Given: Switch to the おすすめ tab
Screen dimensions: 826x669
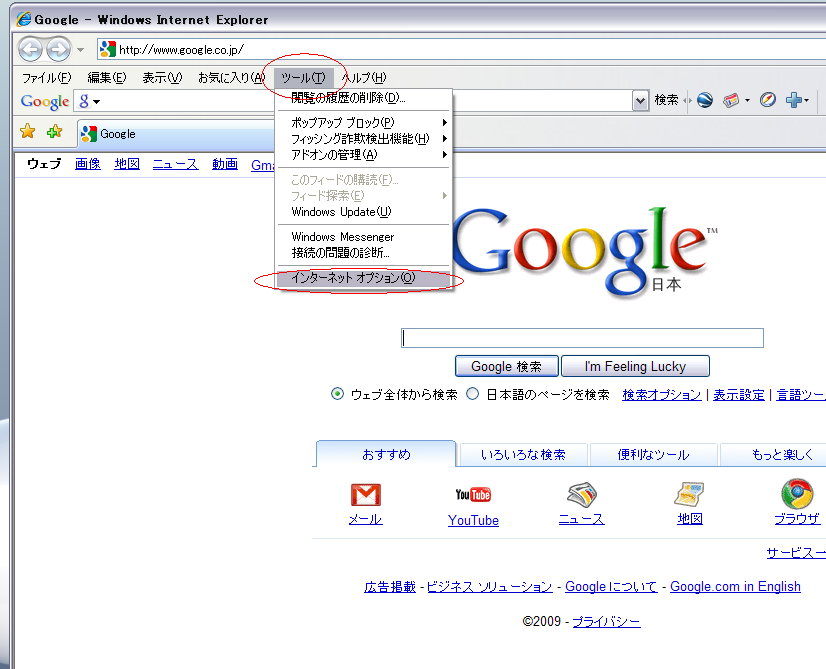Looking at the screenshot, I should (386, 455).
